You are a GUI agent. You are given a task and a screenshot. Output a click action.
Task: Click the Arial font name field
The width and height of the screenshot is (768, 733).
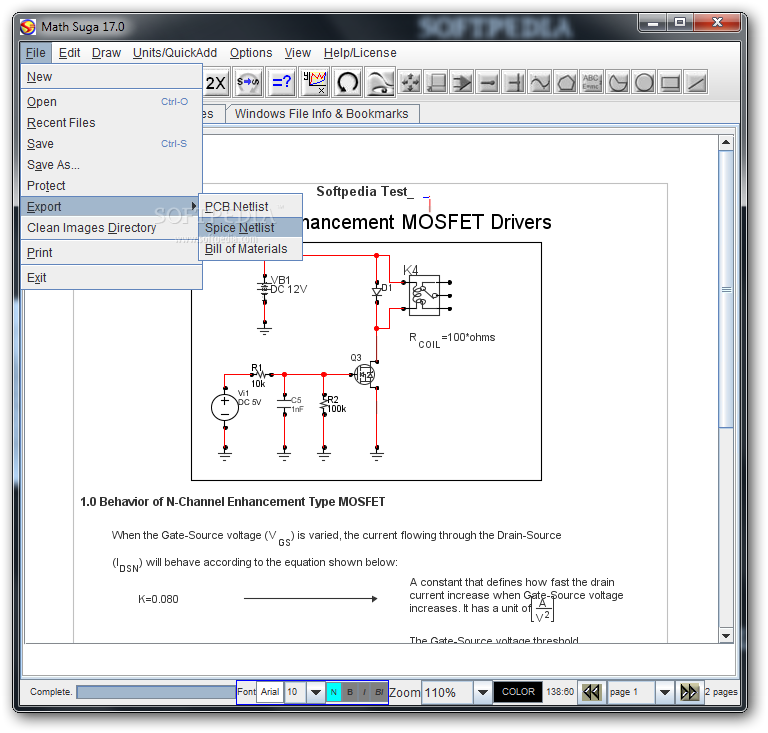coord(270,692)
